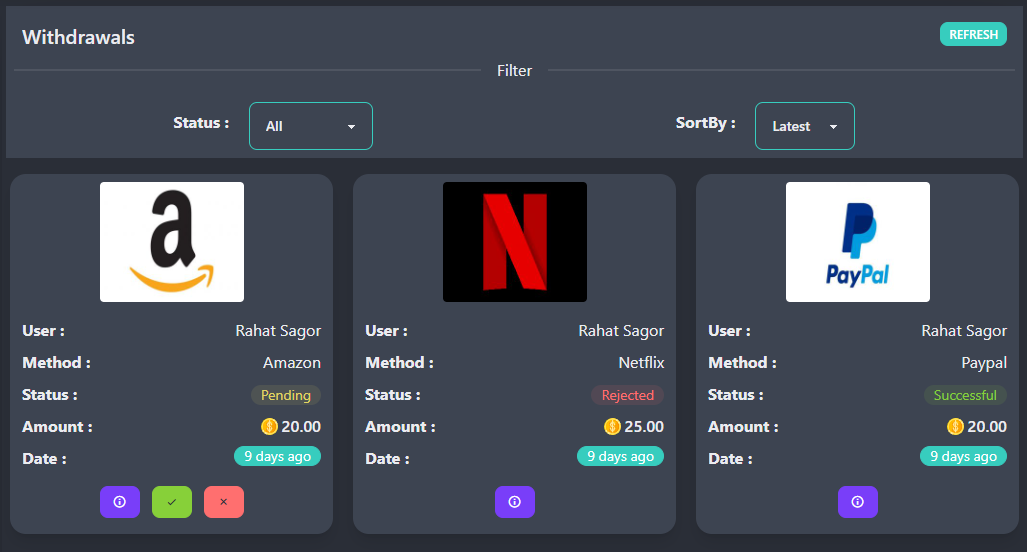The width and height of the screenshot is (1027, 552).
Task: Click the PayPal logo thumbnail
Action: 858,242
